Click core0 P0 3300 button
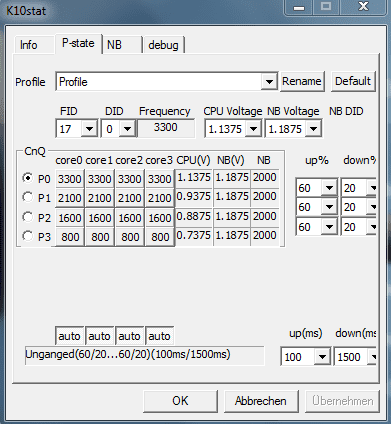Viewport: 391px width, 424px height. (70, 179)
